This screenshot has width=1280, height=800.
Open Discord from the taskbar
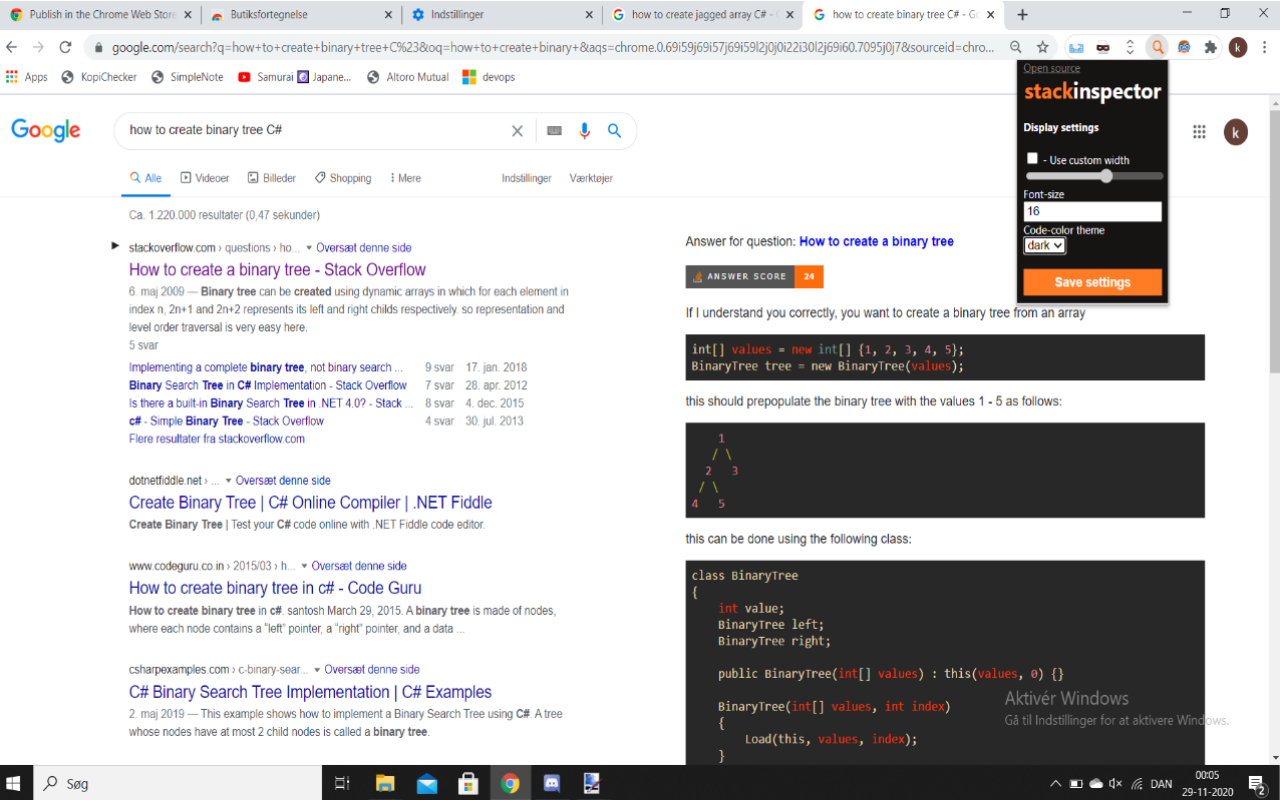pos(551,783)
